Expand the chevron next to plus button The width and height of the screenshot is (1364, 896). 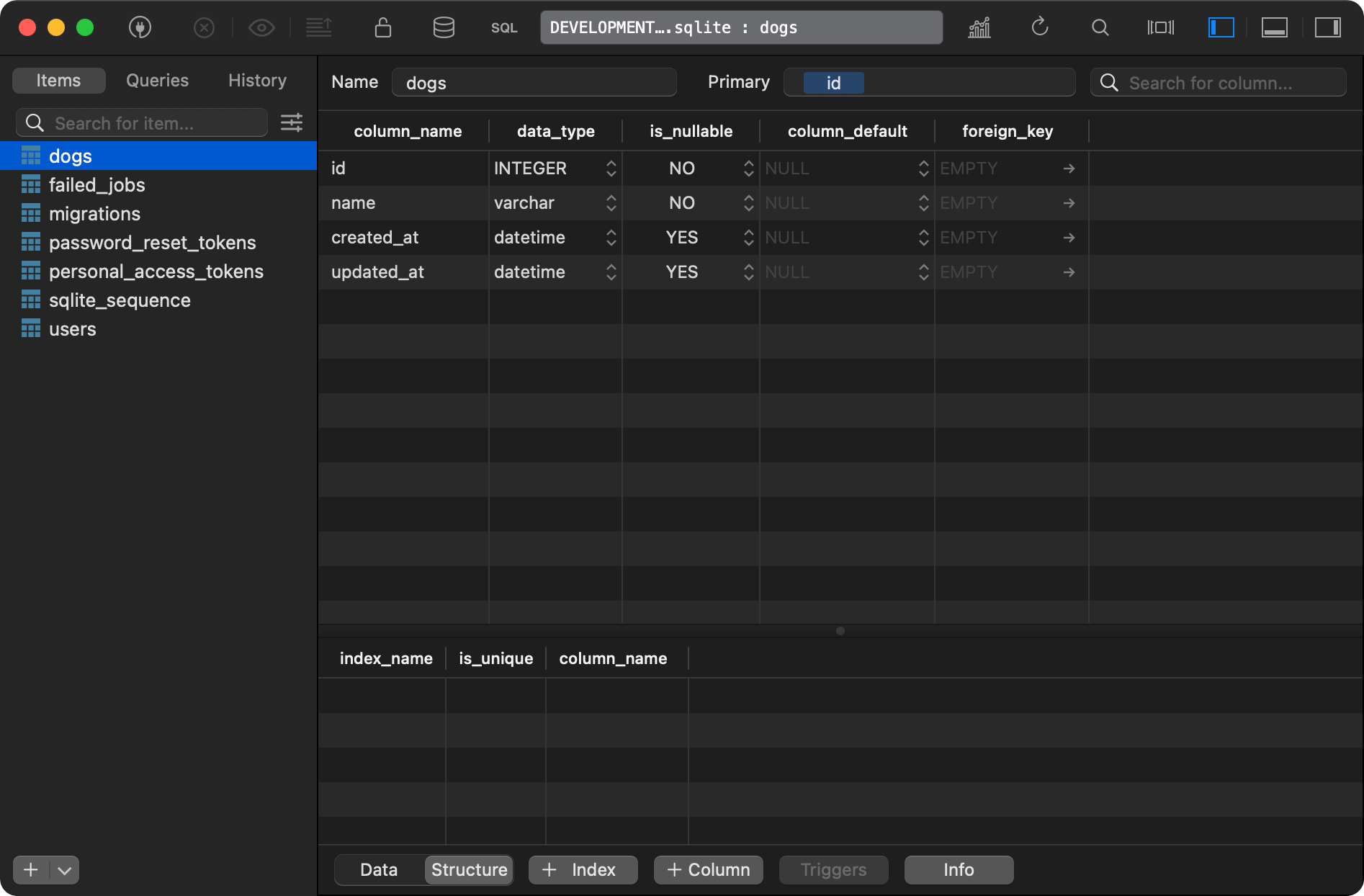pos(65,870)
